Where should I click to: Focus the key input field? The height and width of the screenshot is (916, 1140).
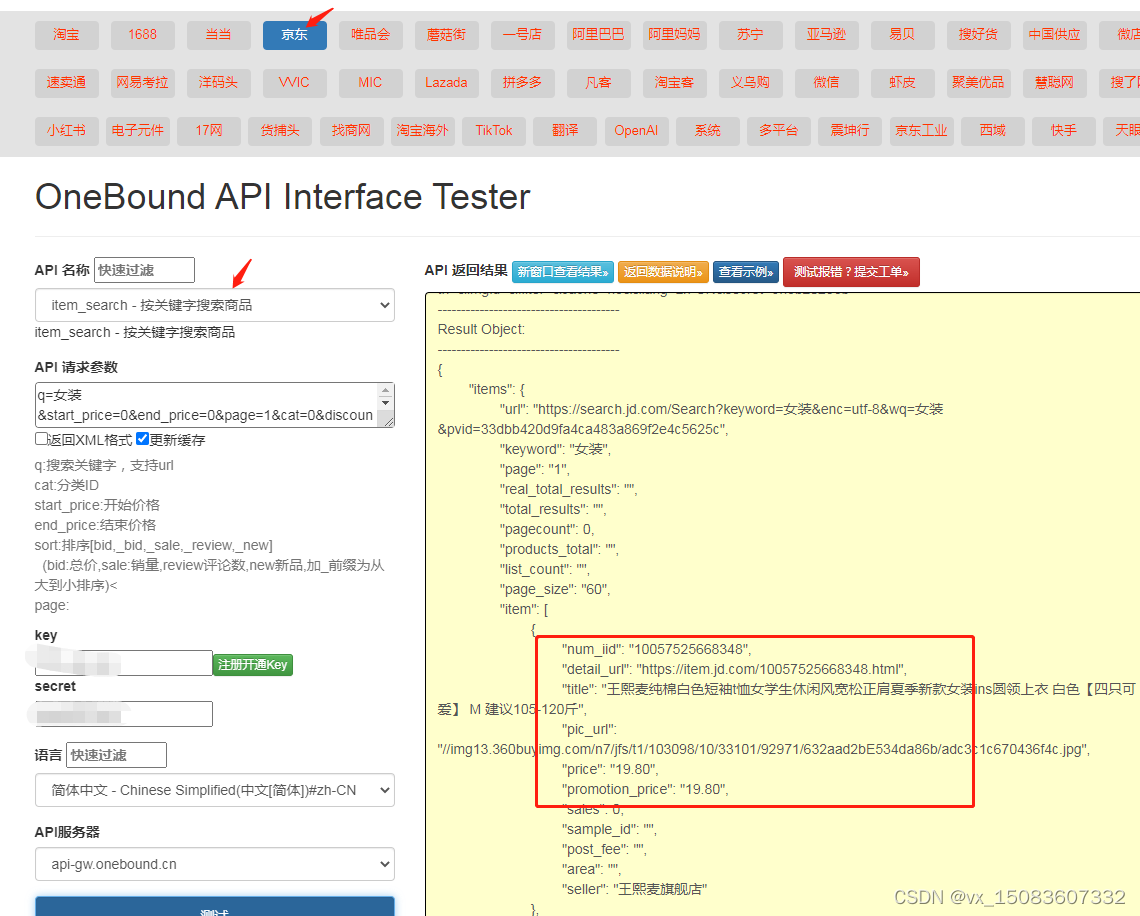tap(124, 663)
